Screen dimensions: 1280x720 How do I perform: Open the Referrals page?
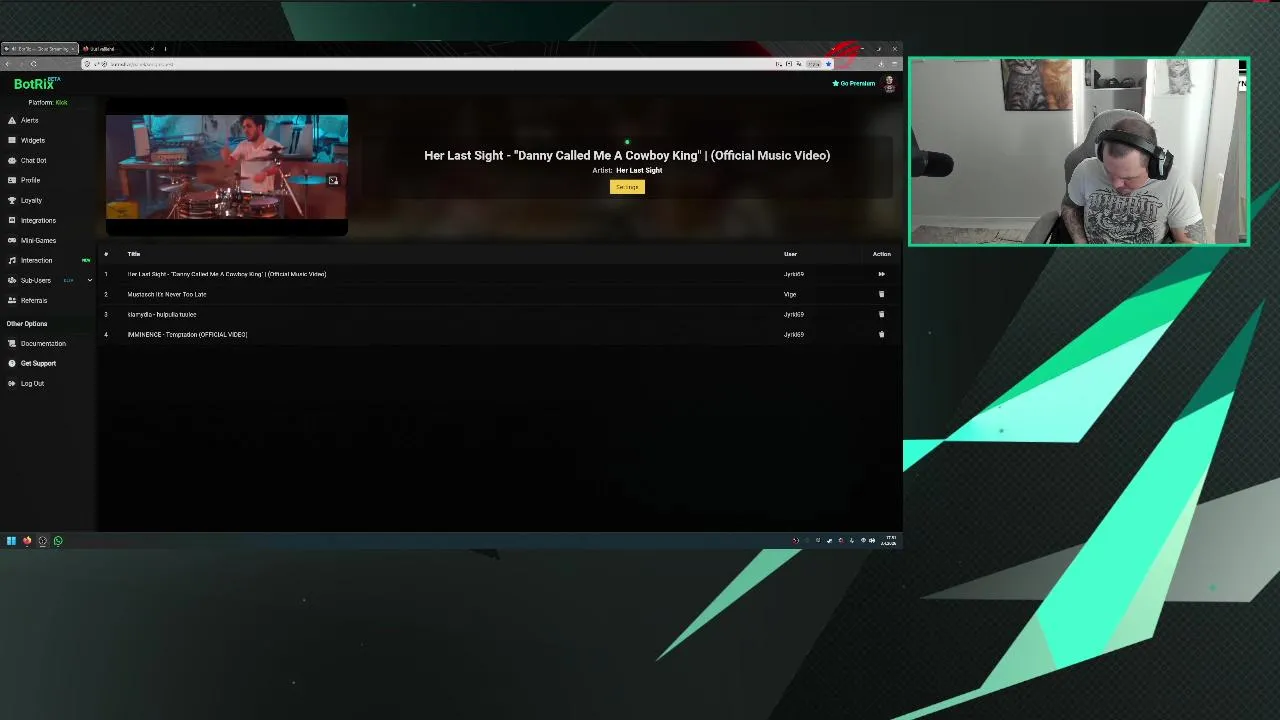click(x=33, y=300)
